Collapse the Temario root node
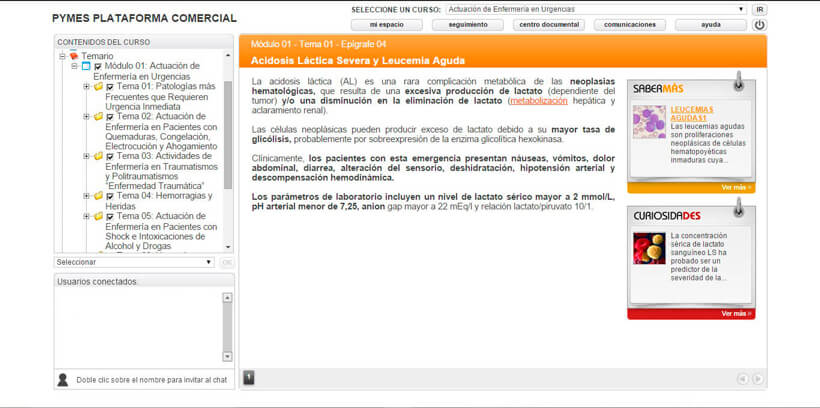820x408 pixels. click(63, 55)
